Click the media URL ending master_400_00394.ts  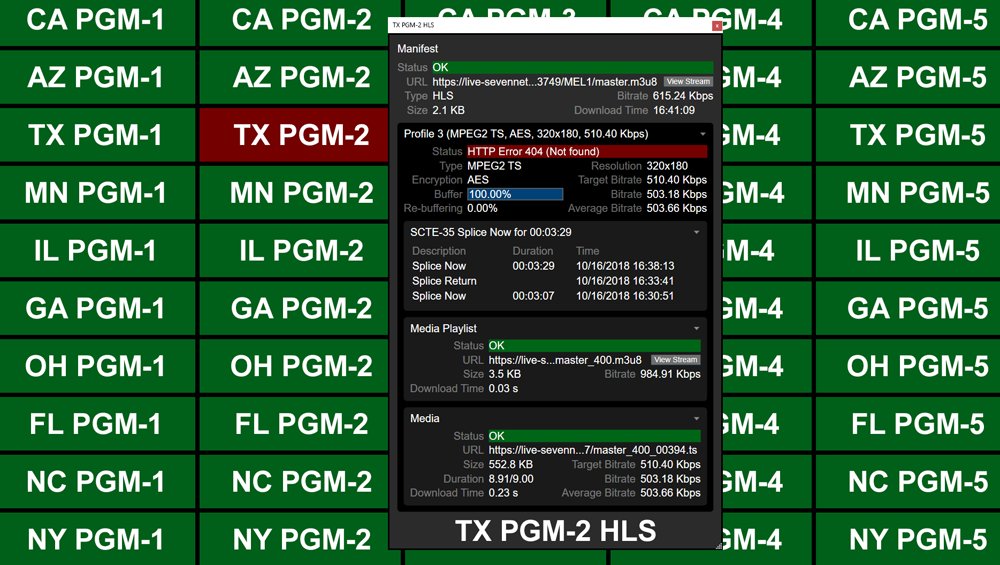593,450
